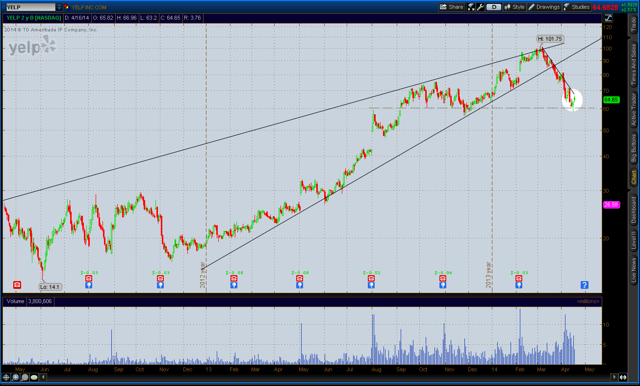This screenshot has width=640, height=386.
Task: Click the November 2012 conference call phone icon
Action: pos(160,278)
